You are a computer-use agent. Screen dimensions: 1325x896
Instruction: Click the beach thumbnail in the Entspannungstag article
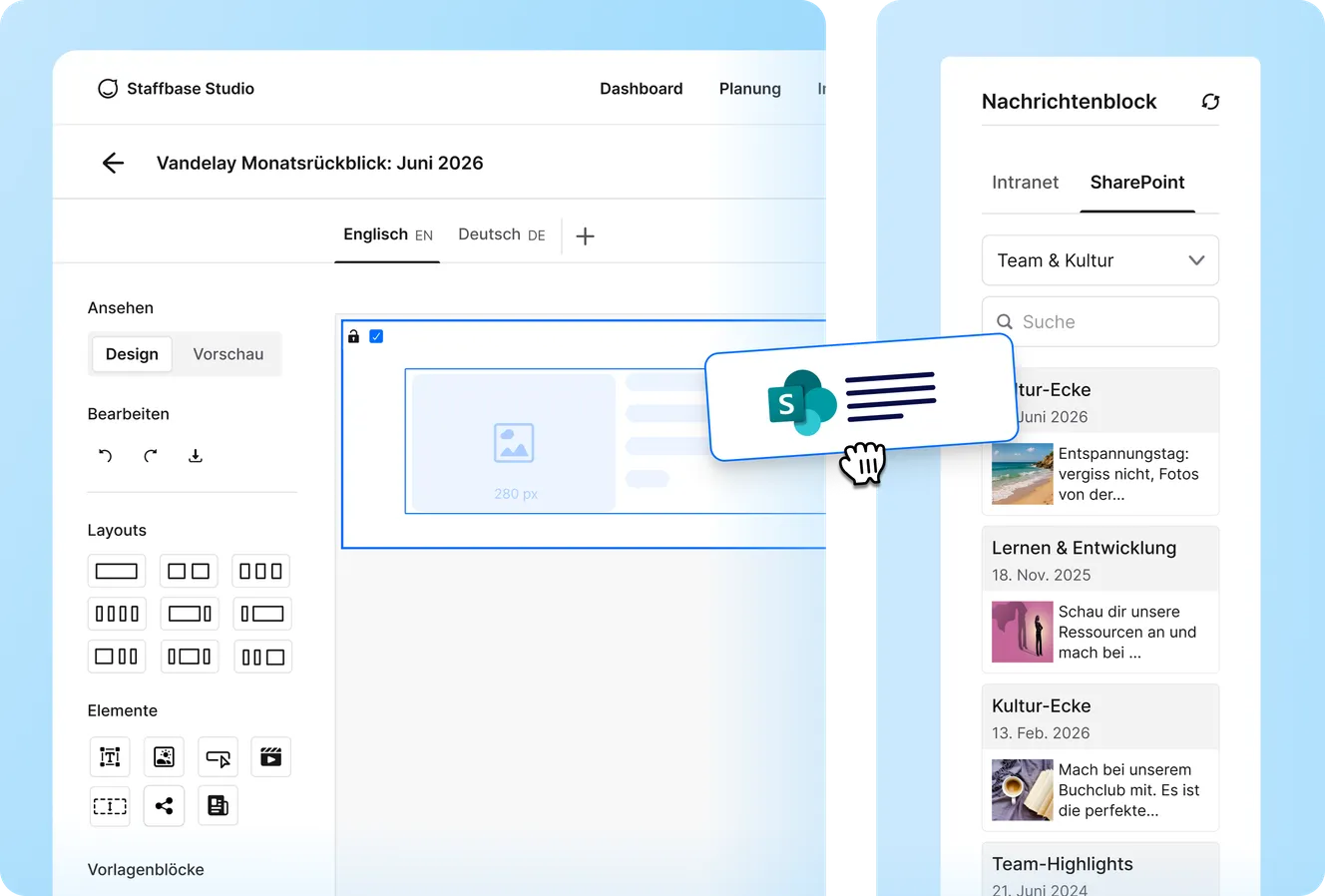pos(1023,474)
